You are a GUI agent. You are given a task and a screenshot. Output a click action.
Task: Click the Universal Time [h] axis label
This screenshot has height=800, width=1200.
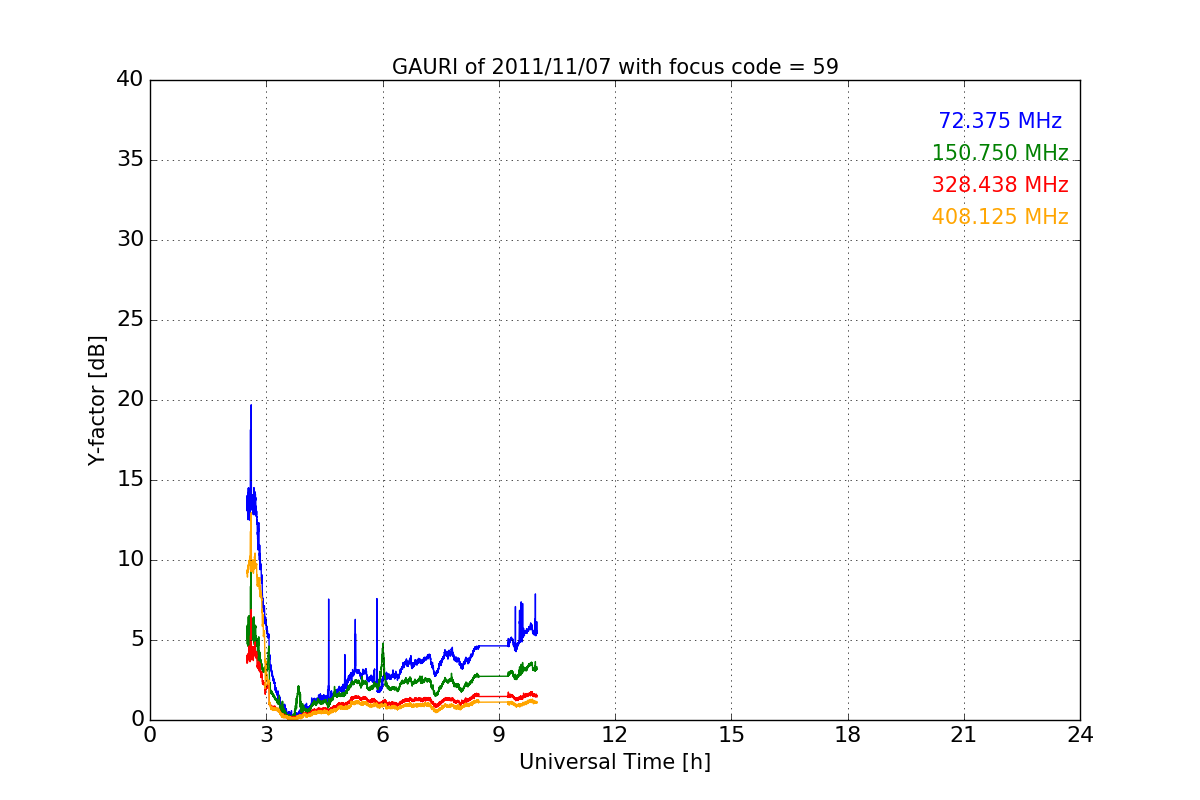[615, 762]
